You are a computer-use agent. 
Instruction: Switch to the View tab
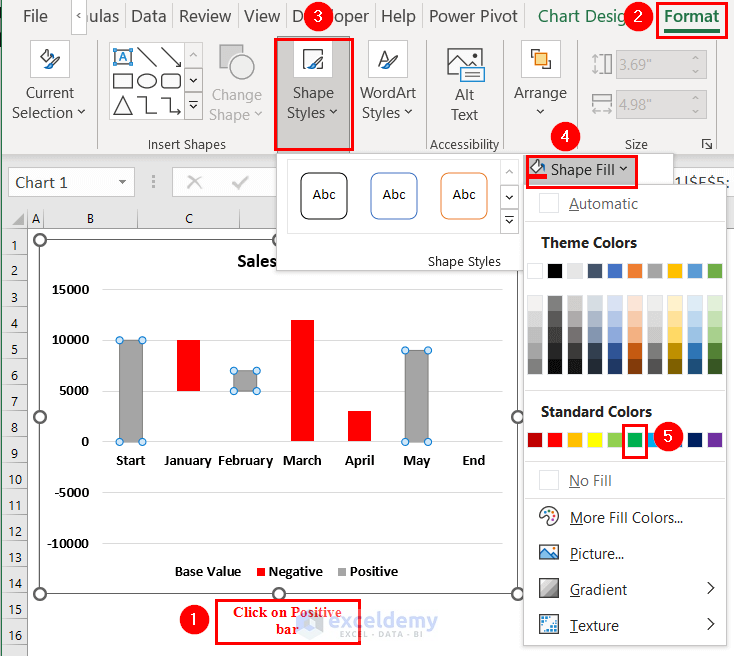pyautogui.click(x=262, y=16)
